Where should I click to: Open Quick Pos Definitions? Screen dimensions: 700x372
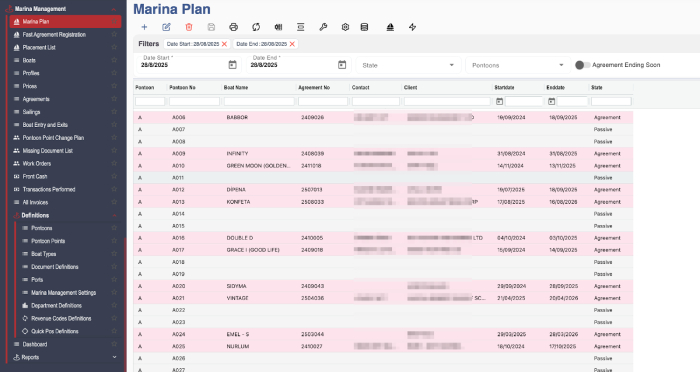click(x=54, y=331)
